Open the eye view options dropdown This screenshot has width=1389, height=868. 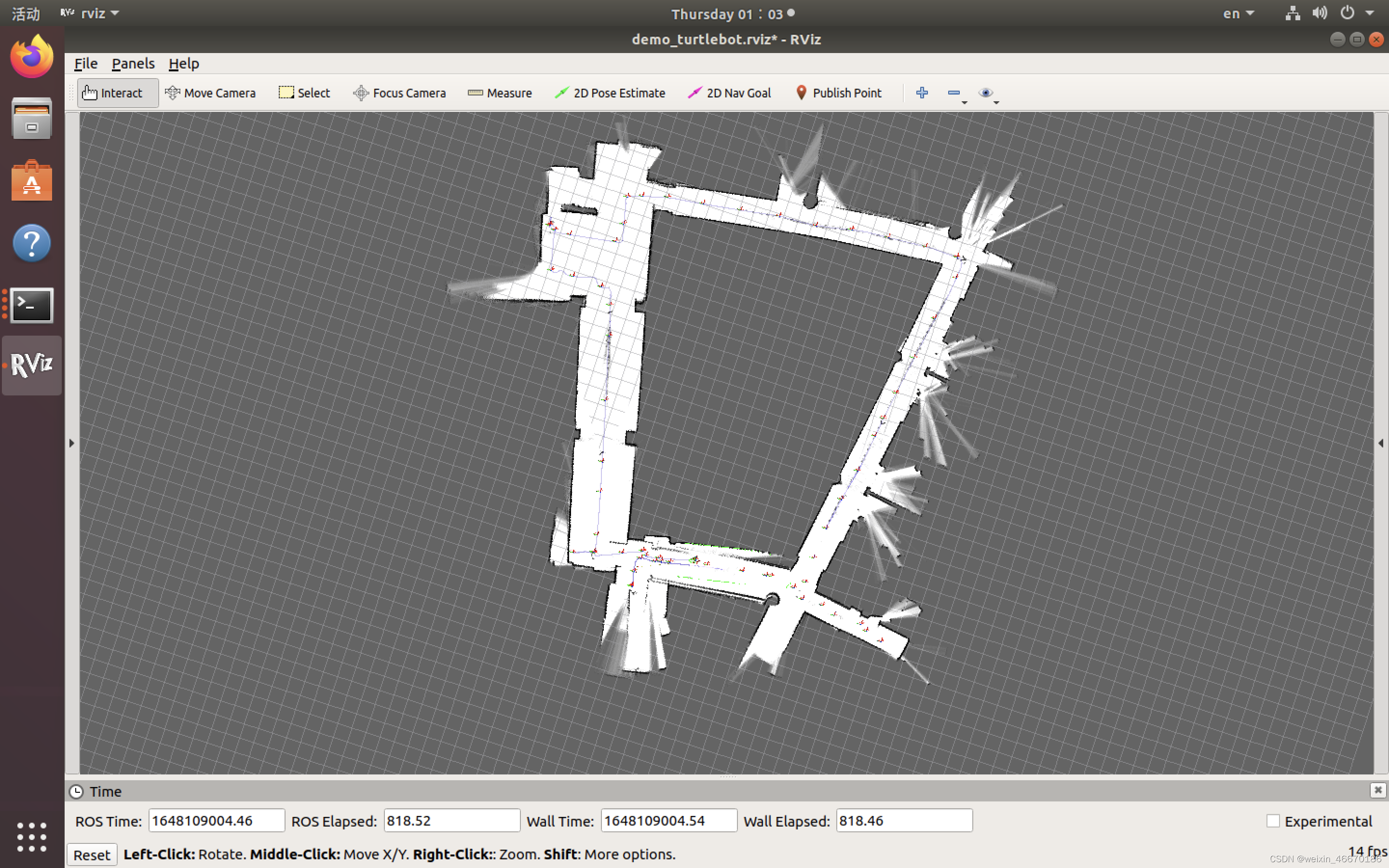click(988, 94)
